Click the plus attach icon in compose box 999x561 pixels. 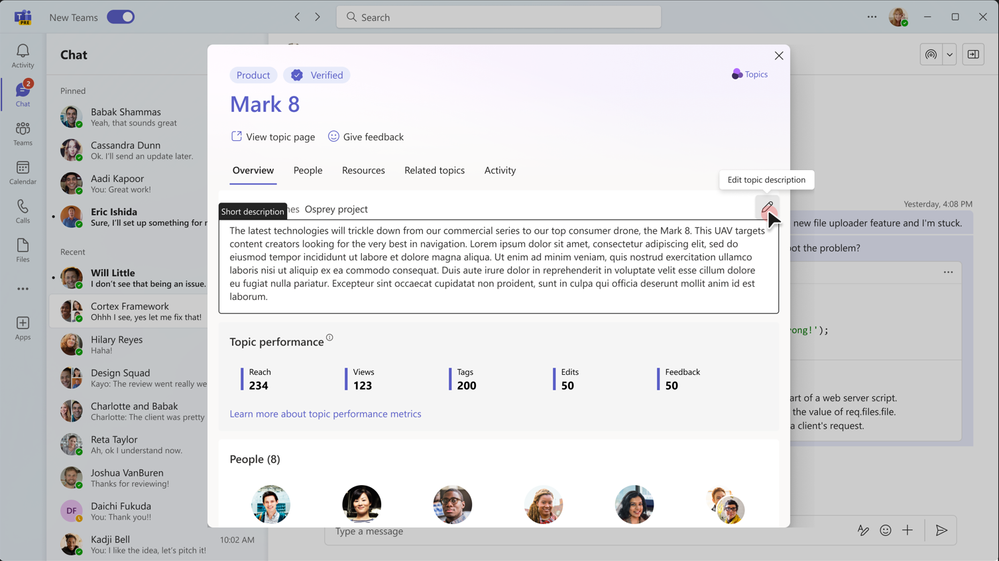pyautogui.click(x=907, y=530)
